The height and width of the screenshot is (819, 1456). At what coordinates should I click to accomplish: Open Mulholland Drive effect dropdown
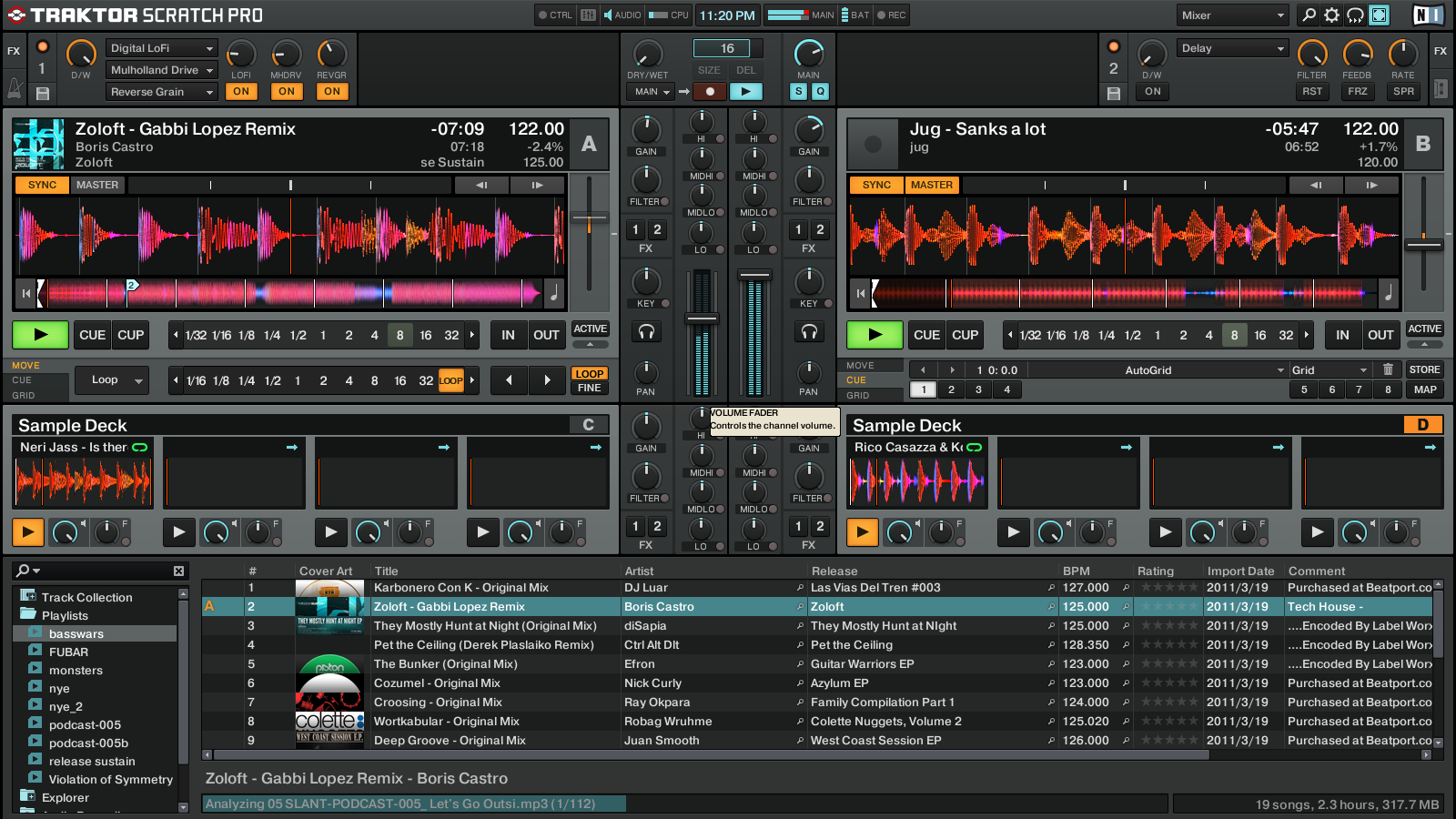162,70
